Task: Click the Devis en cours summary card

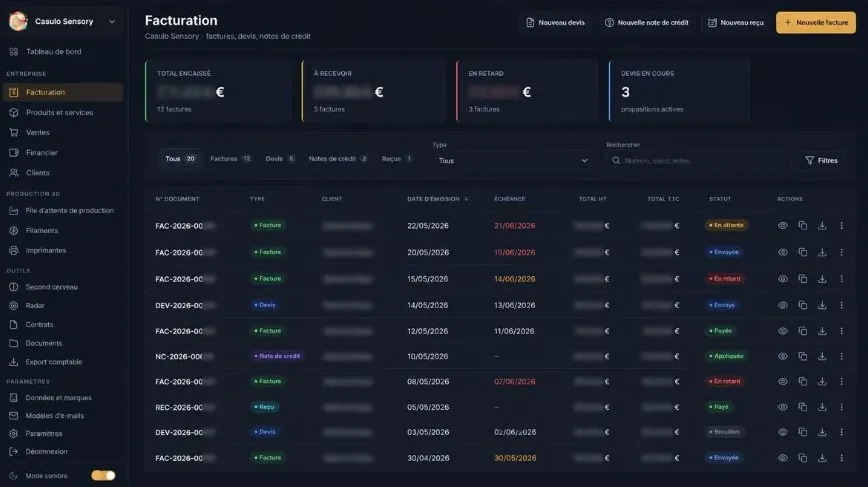Action: coord(679,91)
